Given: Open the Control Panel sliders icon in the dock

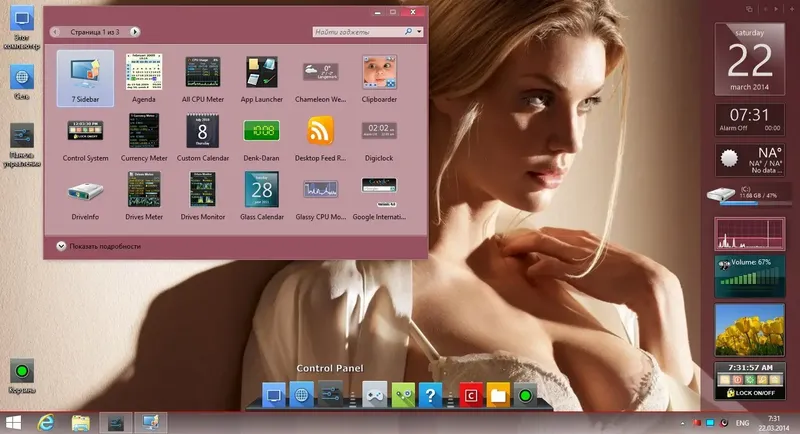Looking at the screenshot, I should pos(330,394).
